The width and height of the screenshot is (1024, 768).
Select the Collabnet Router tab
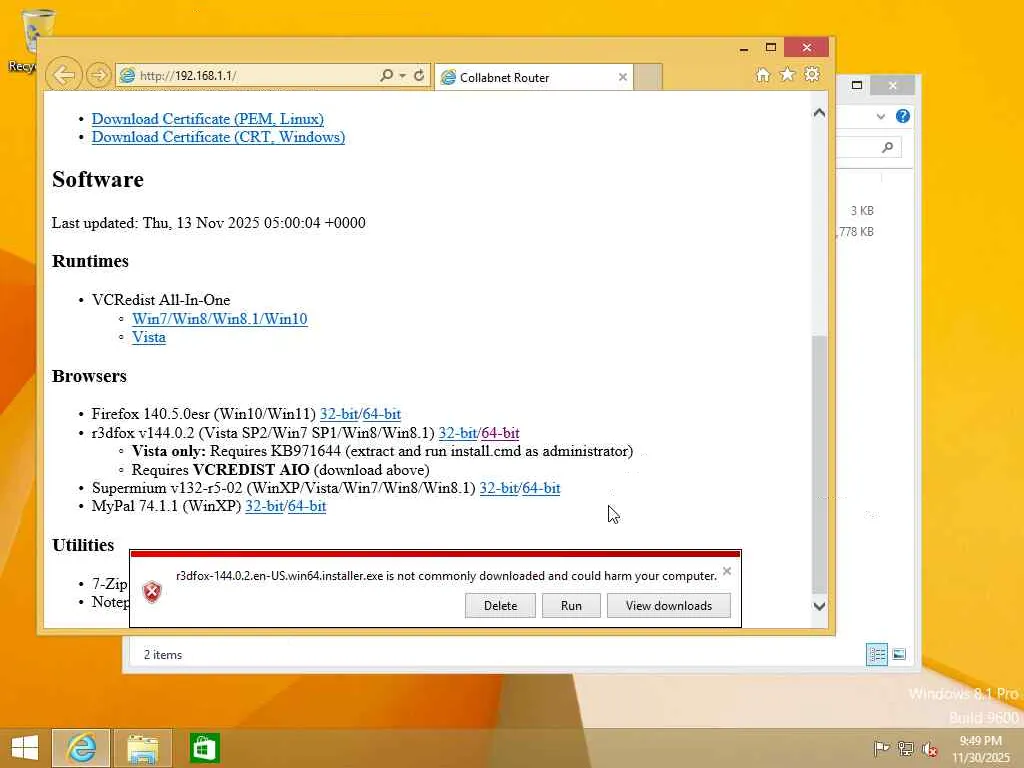click(x=533, y=77)
